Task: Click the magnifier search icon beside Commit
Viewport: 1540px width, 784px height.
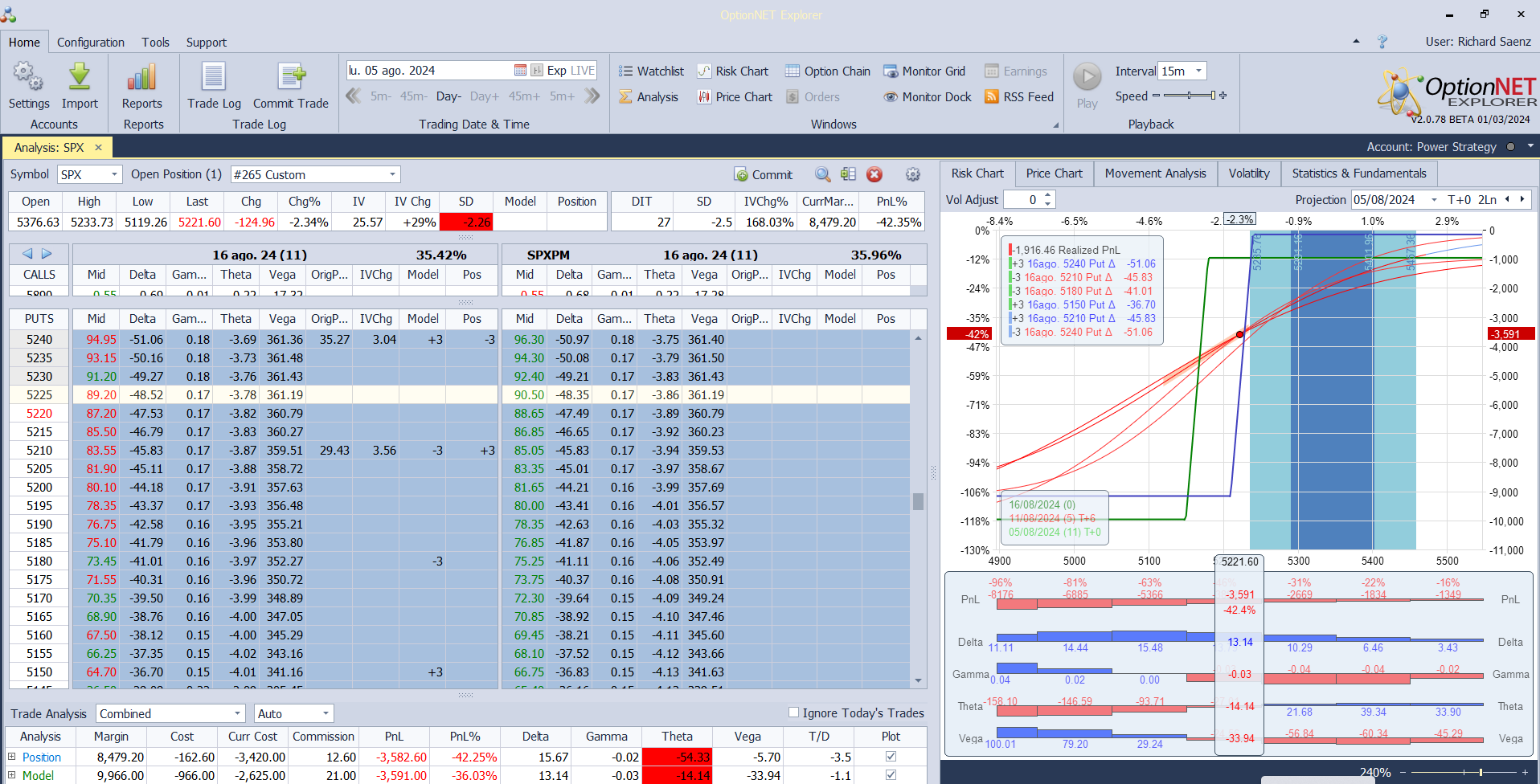Action: point(823,174)
